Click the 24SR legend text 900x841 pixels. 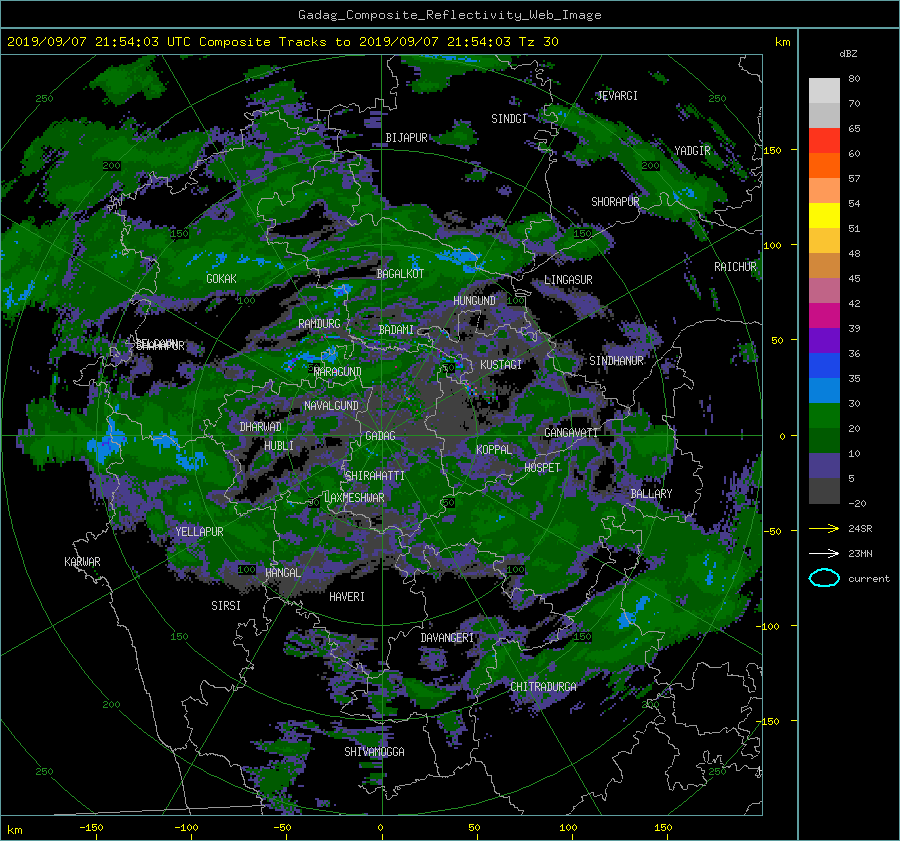pyautogui.click(x=860, y=529)
